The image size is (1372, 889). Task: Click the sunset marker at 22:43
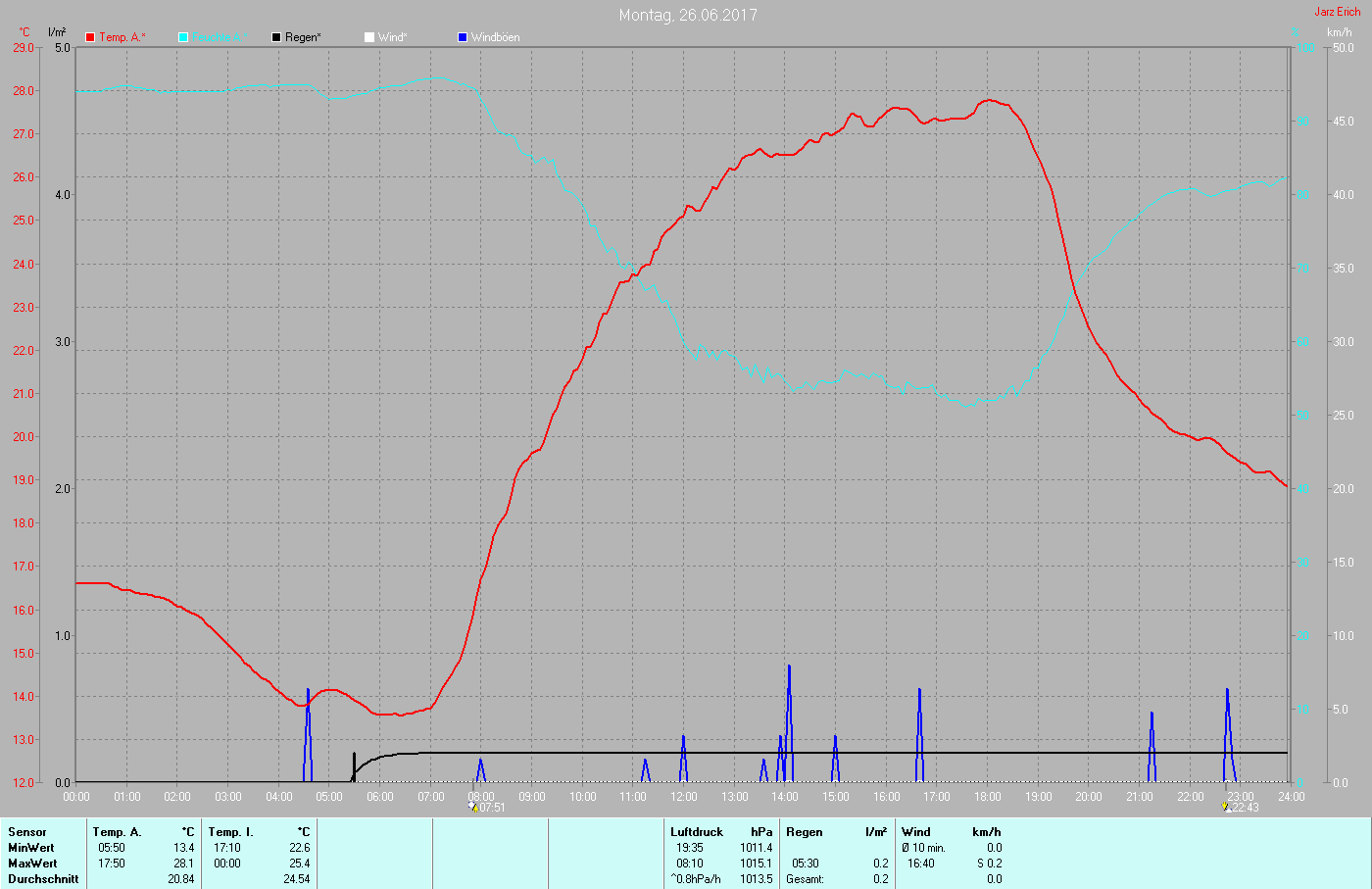[x=1226, y=808]
